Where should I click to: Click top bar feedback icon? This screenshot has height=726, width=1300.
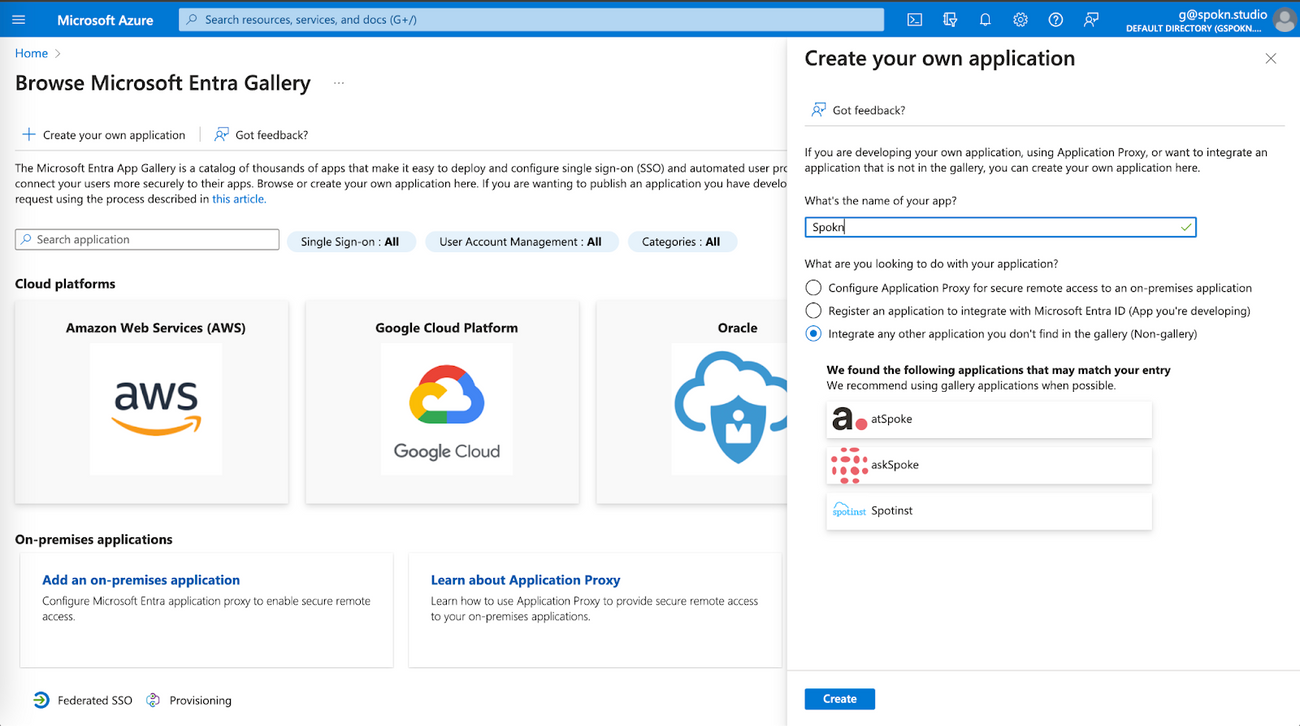click(1091, 19)
